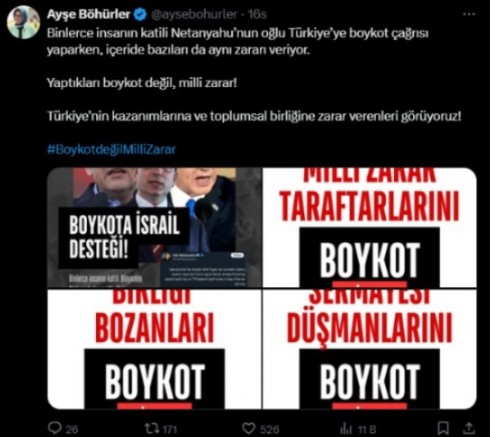Click the 526 likes count
490x437 pixels.
coord(270,428)
